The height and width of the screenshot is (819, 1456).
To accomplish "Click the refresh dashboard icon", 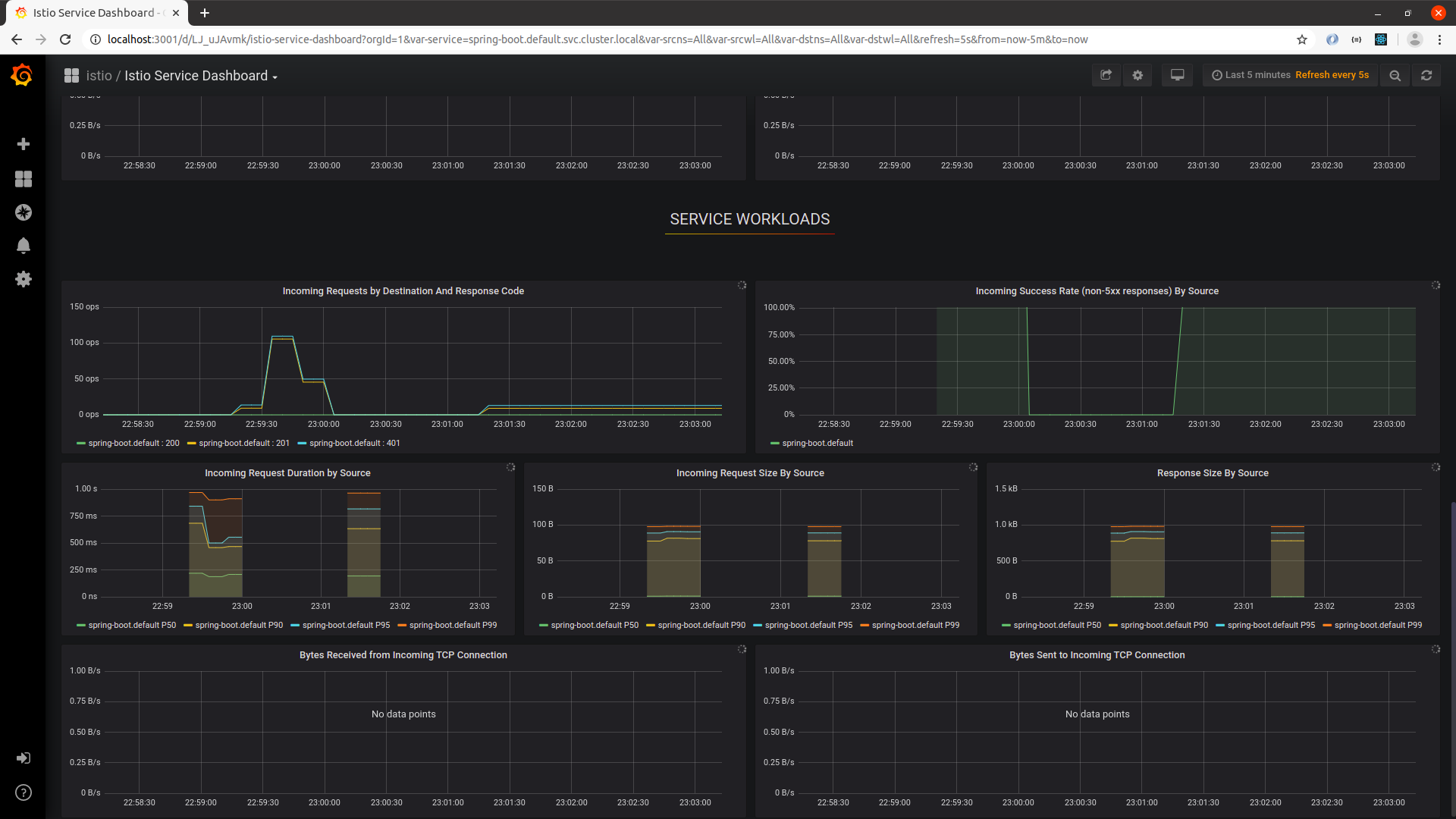I will point(1426,75).
